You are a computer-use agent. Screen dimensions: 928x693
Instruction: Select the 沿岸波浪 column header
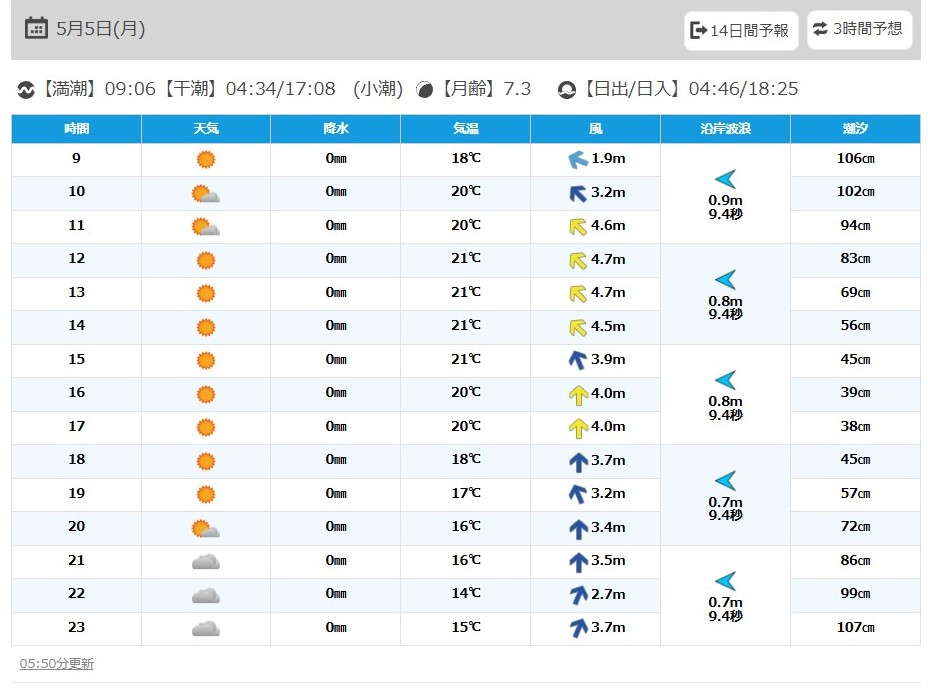click(x=726, y=128)
